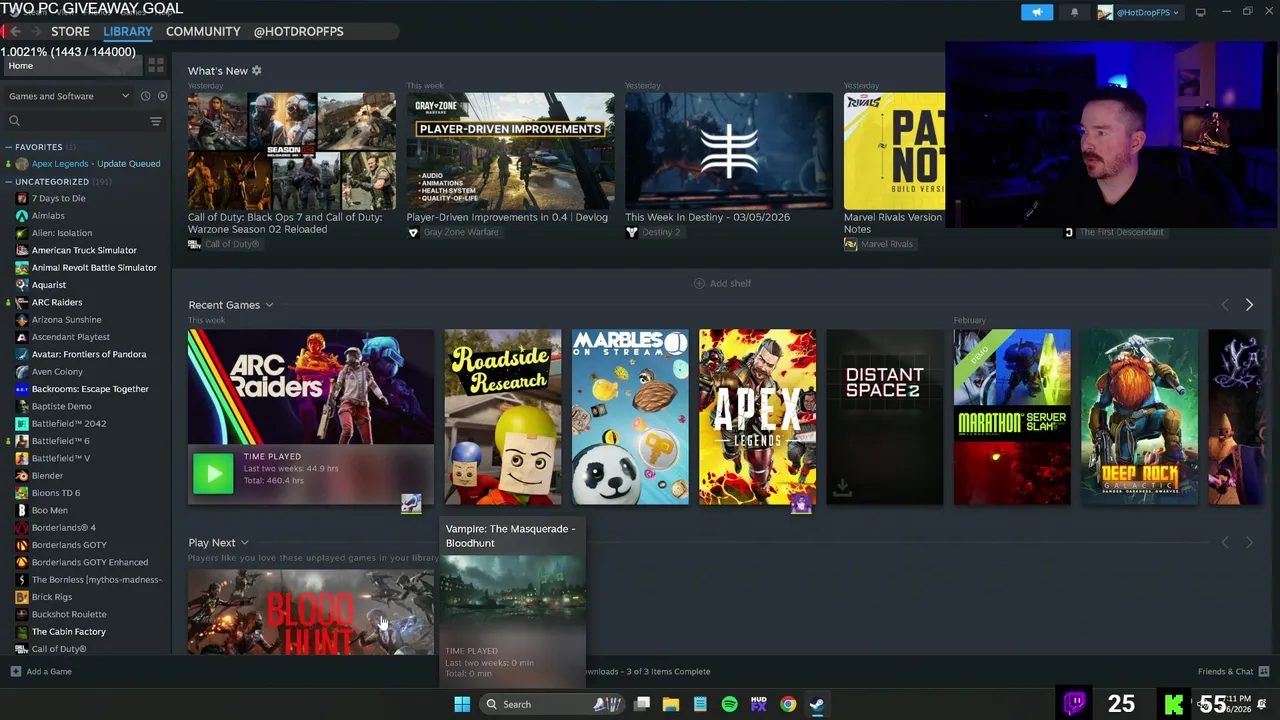Open Google Chrome from taskbar
The image size is (1280, 720).
[x=788, y=704]
